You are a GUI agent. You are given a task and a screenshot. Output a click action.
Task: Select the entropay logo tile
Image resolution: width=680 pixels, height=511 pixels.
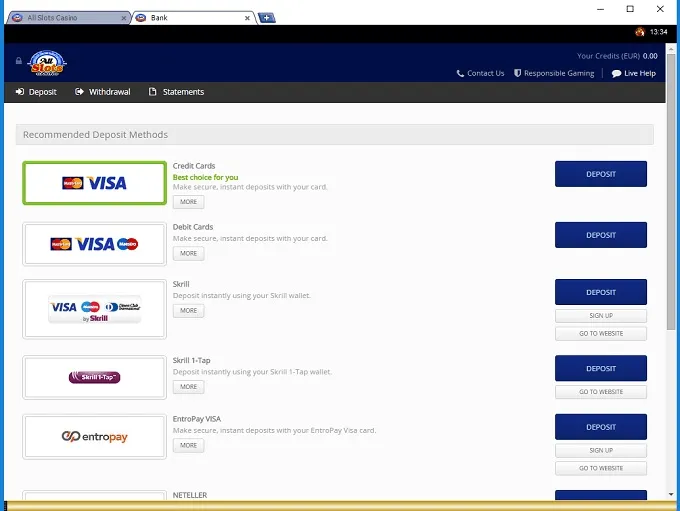[95, 436]
